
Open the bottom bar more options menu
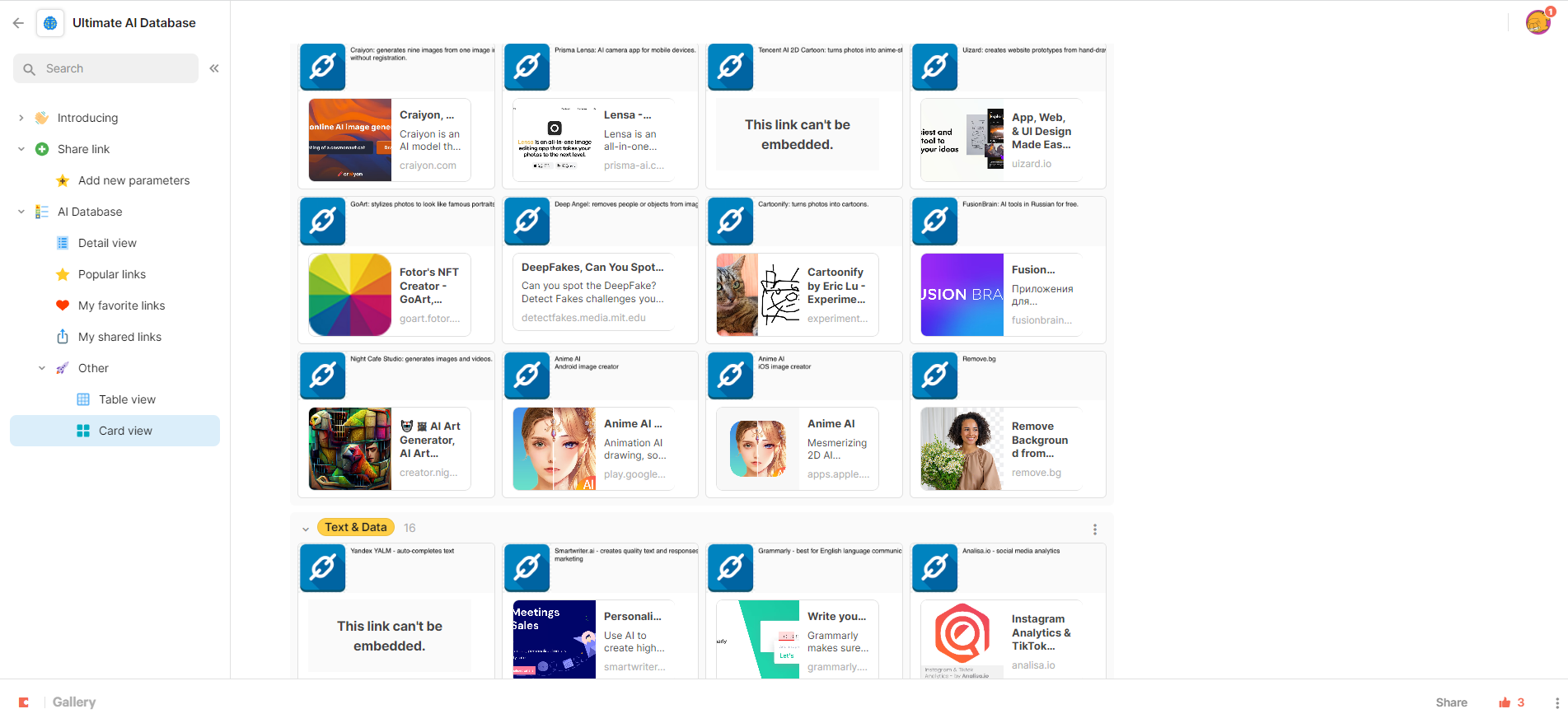tap(1556, 702)
